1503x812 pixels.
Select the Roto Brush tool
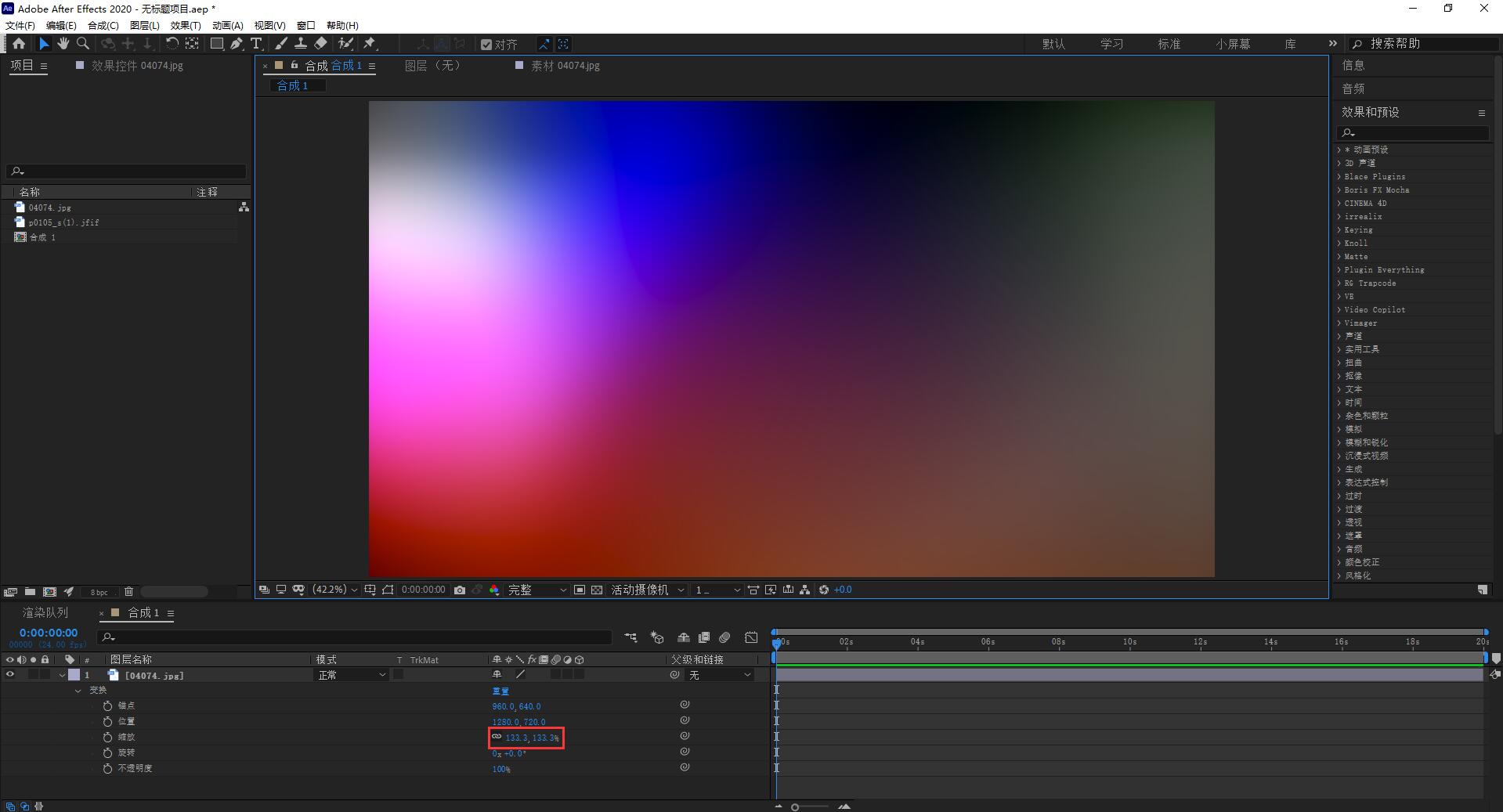point(345,44)
